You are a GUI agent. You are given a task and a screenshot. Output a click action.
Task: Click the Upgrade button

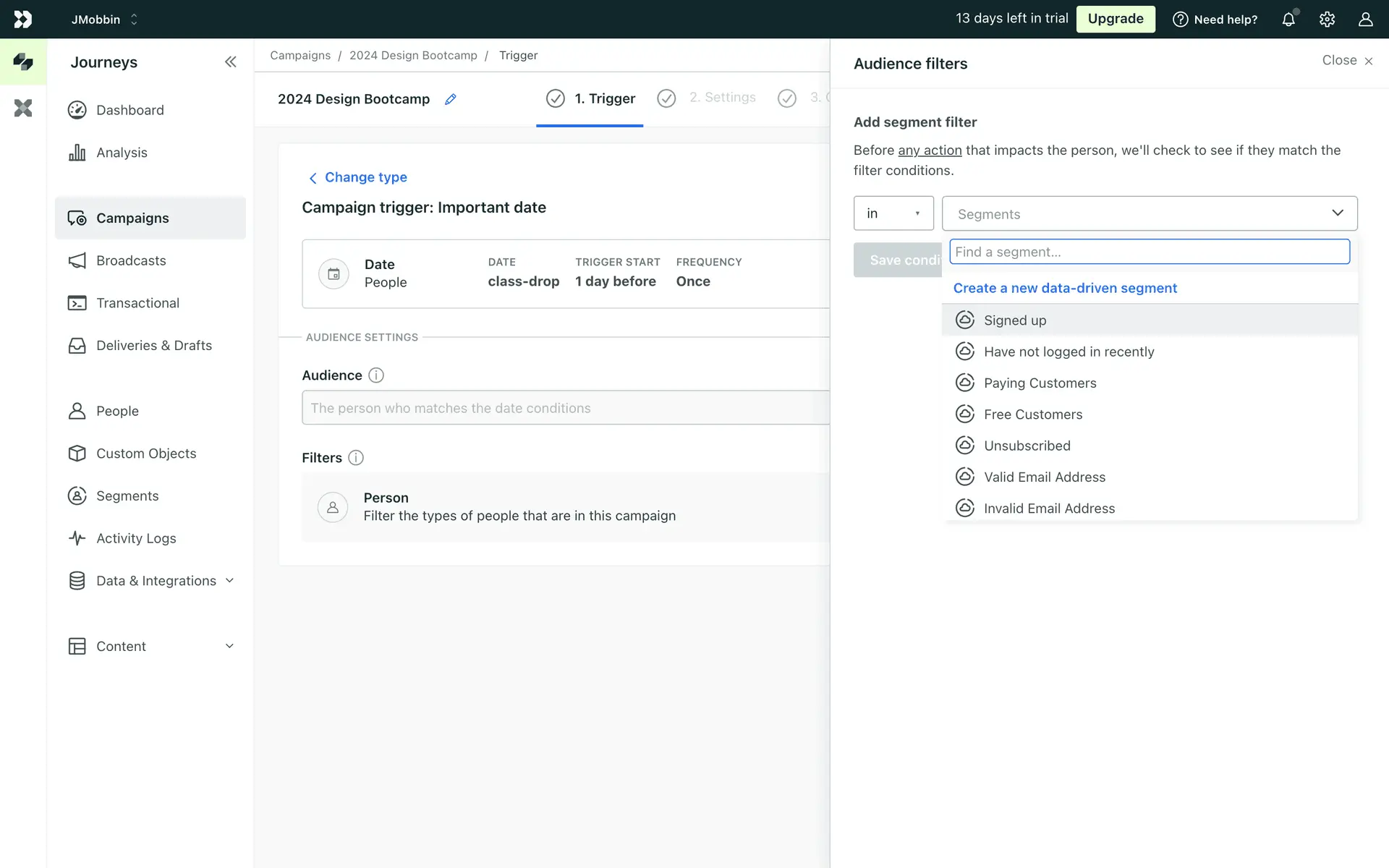coord(1115,19)
